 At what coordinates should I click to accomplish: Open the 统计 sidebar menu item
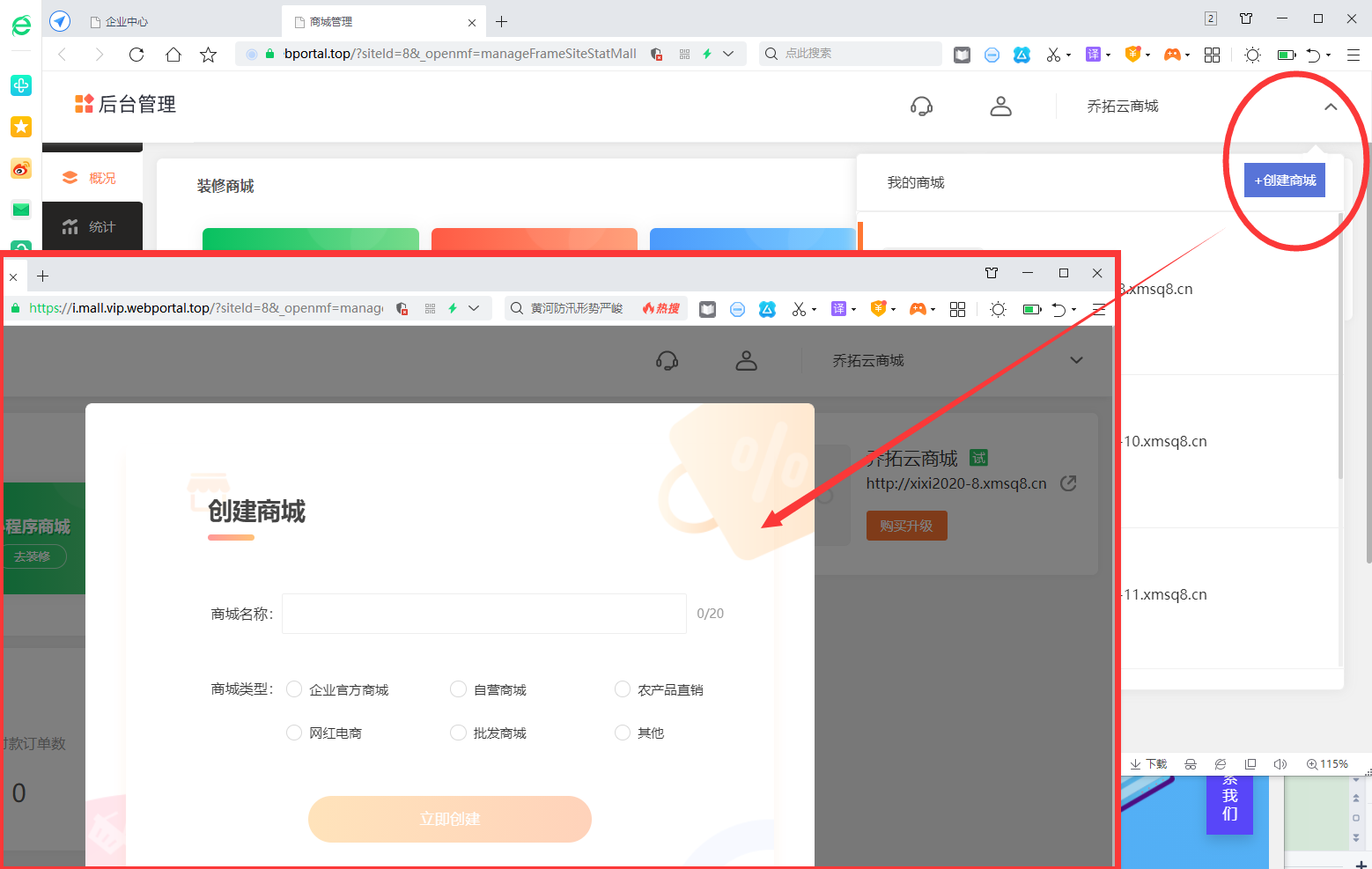click(x=92, y=227)
